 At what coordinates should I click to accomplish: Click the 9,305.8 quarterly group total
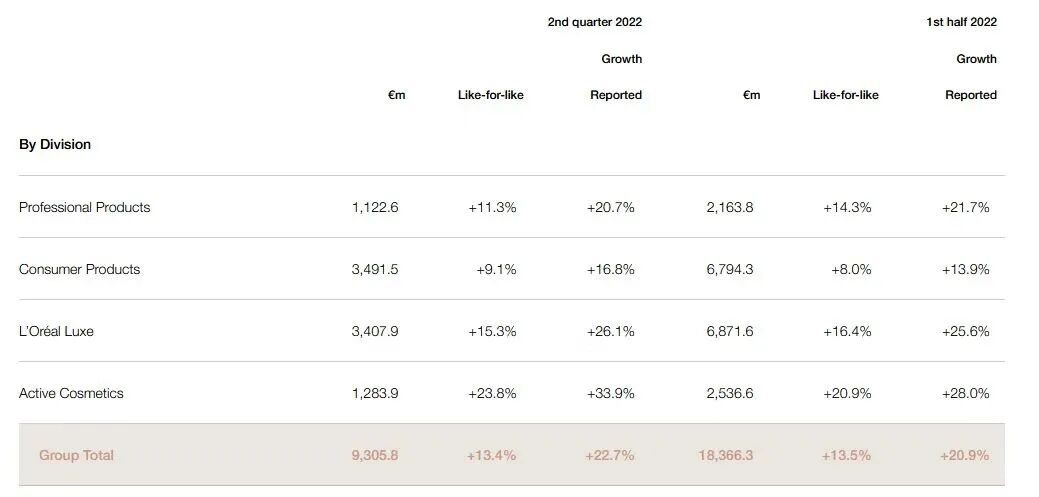coord(375,455)
